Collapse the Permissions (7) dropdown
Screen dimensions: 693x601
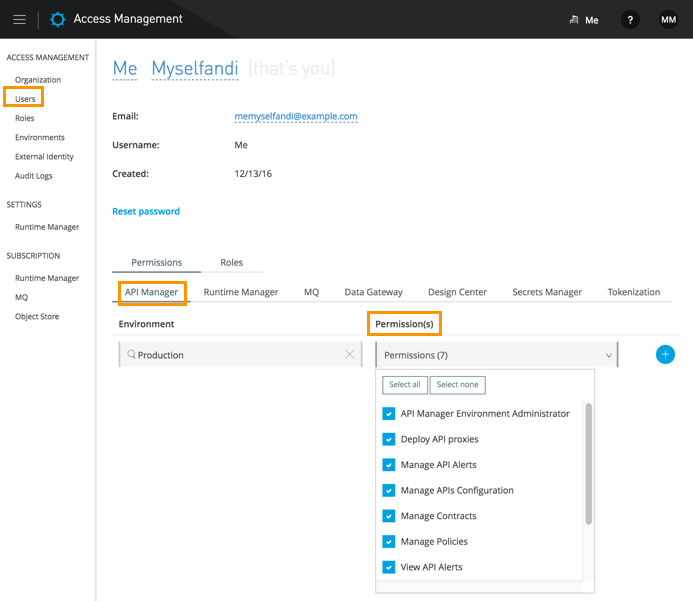(496, 355)
